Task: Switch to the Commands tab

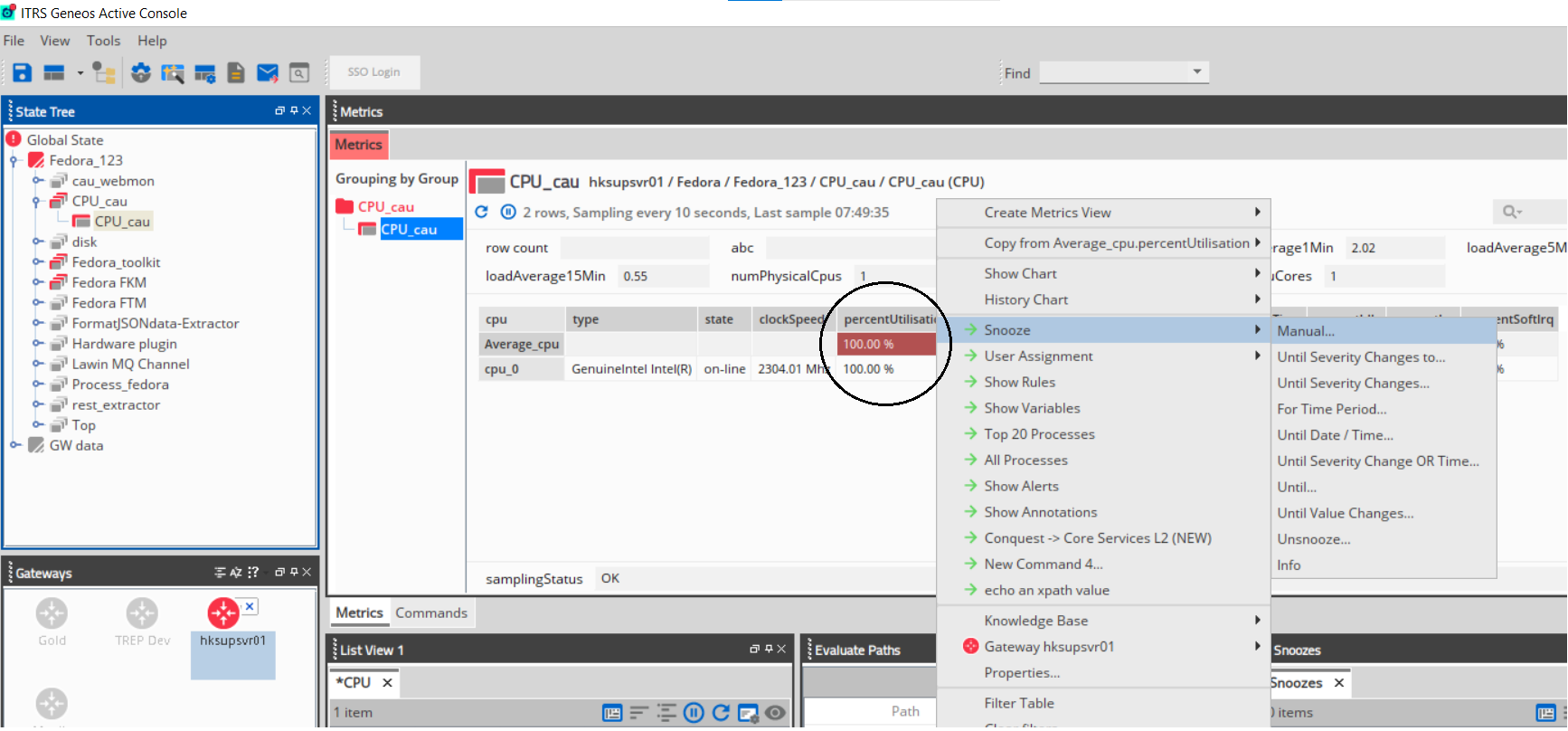Action: pyautogui.click(x=431, y=613)
